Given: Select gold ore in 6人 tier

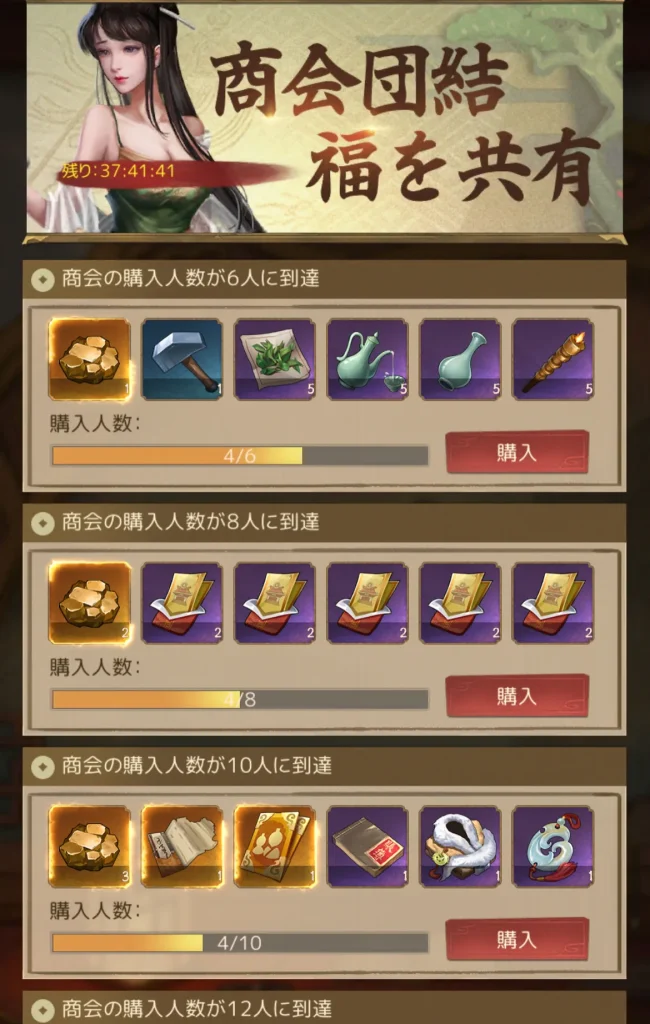Looking at the screenshot, I should coord(89,359).
